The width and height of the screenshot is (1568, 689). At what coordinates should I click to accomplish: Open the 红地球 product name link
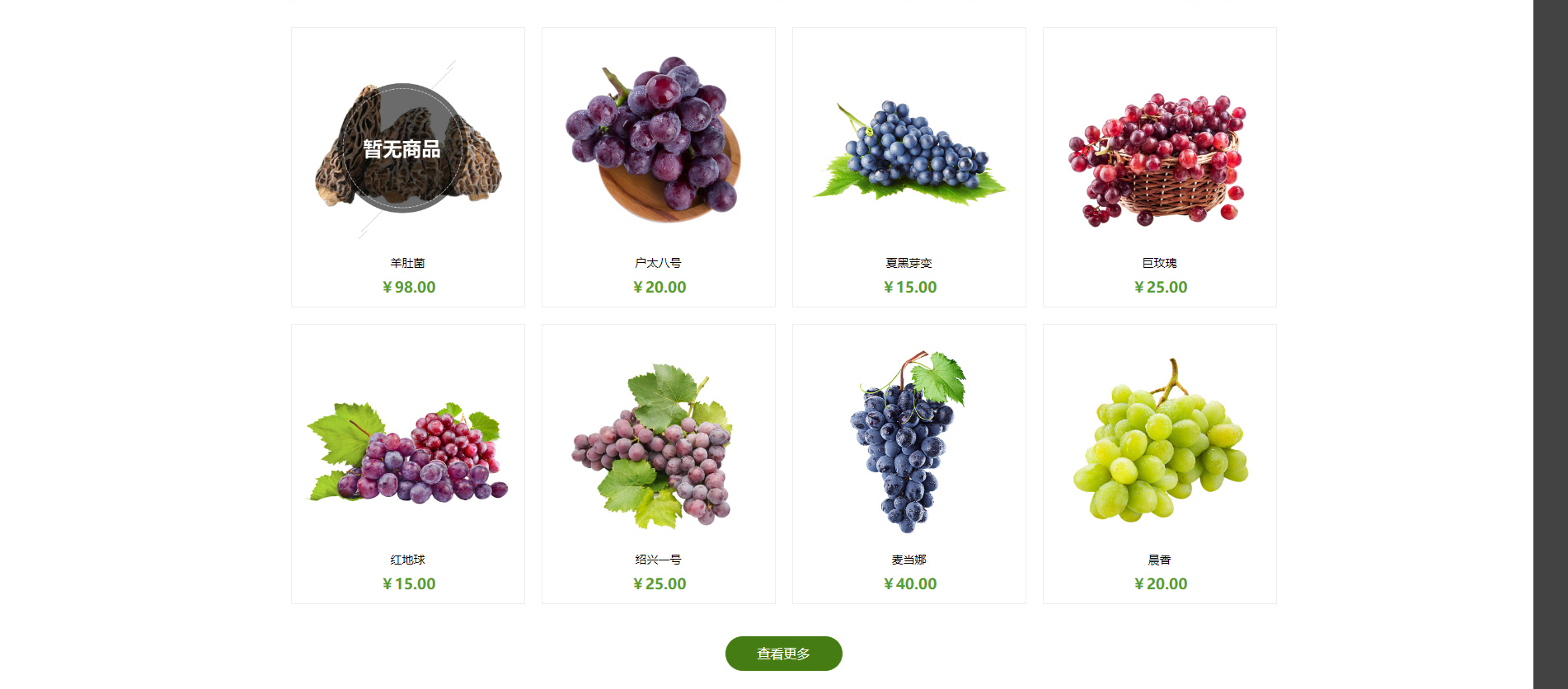pos(408,560)
